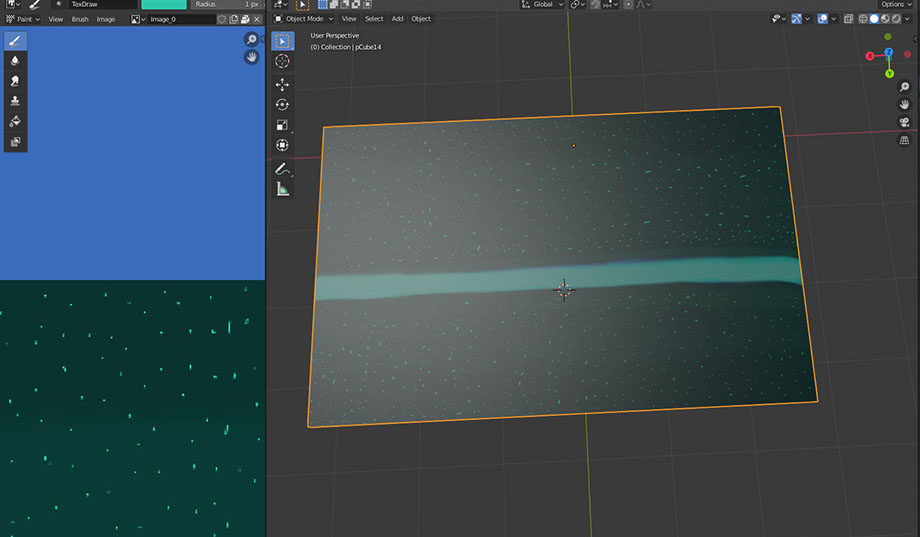Toggle X-ray view in viewport header

click(x=848, y=19)
